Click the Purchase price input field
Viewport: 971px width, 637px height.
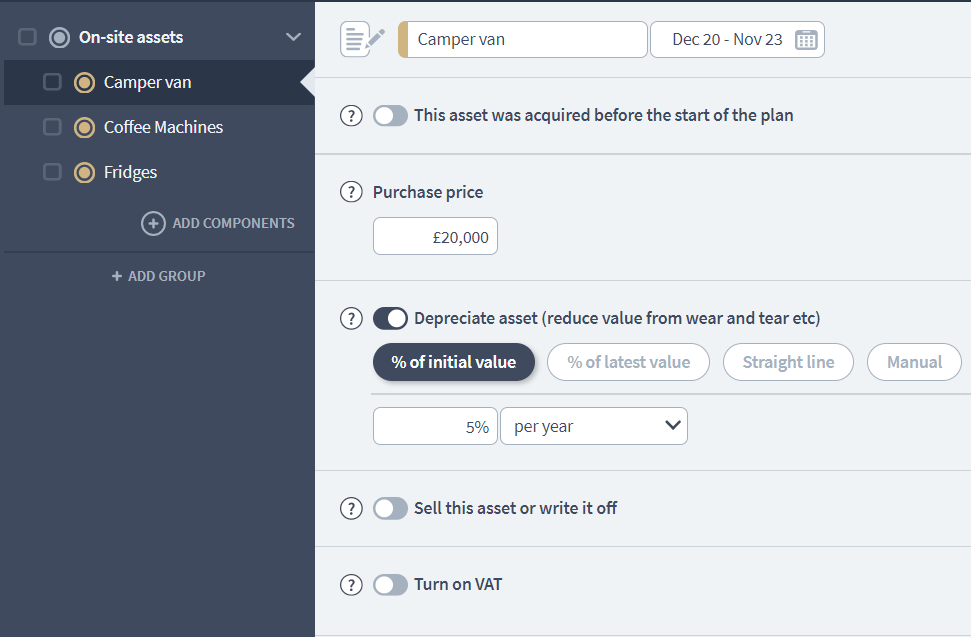[x=435, y=237]
